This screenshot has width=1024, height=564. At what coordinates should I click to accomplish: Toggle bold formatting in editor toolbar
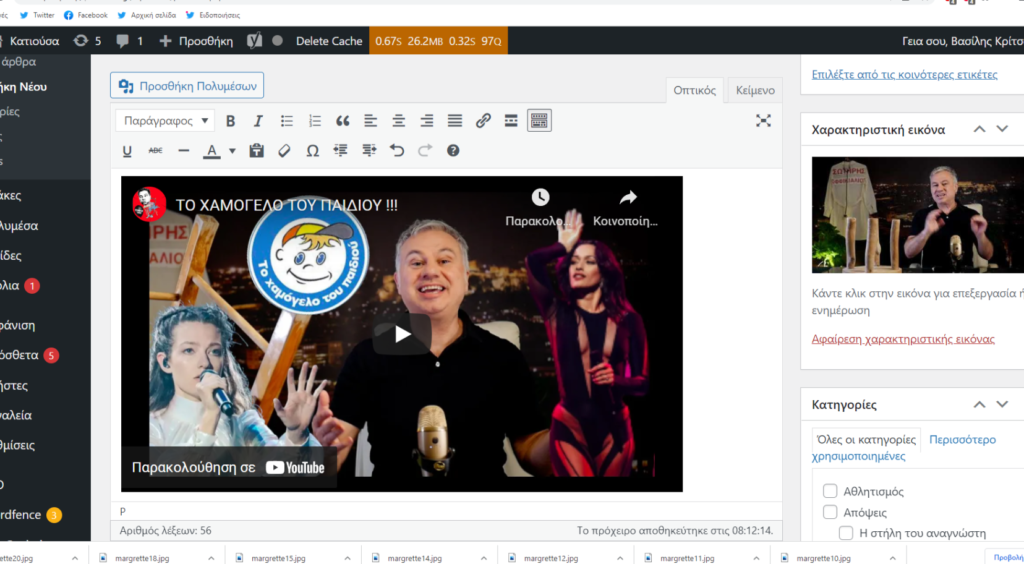coord(230,121)
